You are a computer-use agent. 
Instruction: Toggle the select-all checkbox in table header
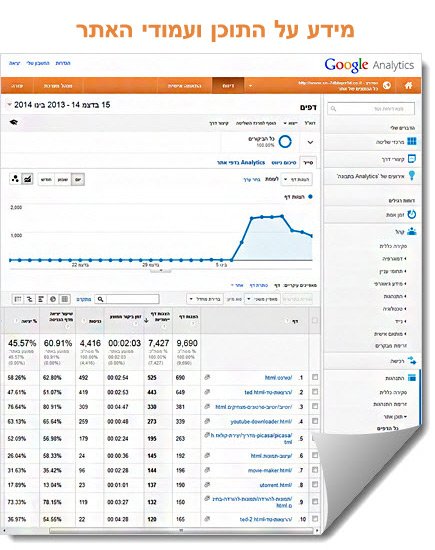click(315, 320)
